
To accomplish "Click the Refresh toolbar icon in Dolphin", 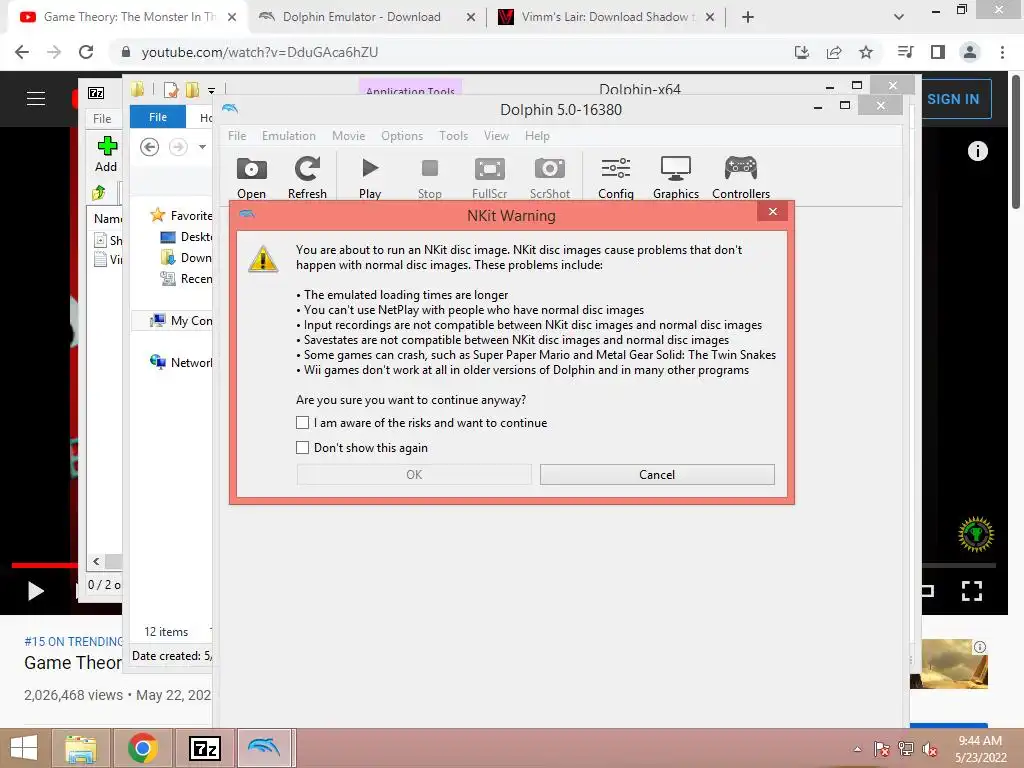I will pos(307,178).
